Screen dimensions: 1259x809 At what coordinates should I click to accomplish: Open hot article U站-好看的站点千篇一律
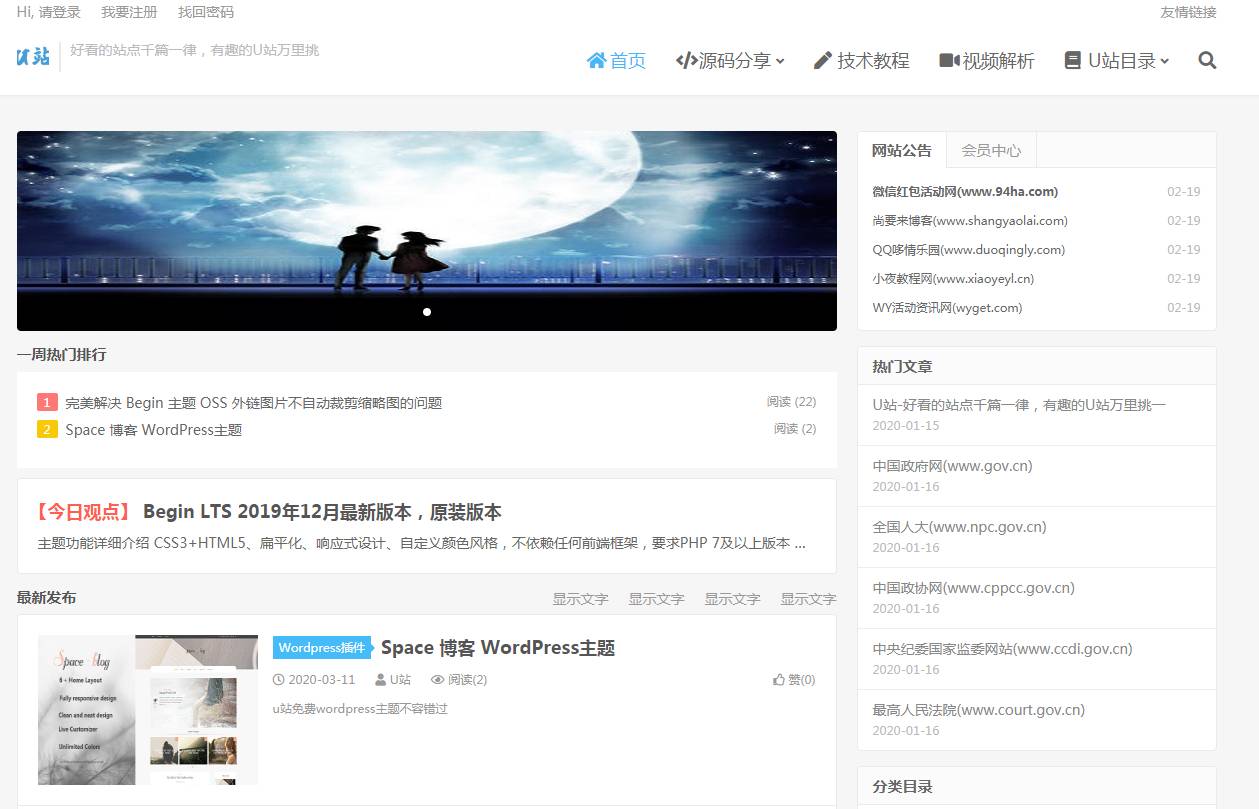(x=1019, y=405)
